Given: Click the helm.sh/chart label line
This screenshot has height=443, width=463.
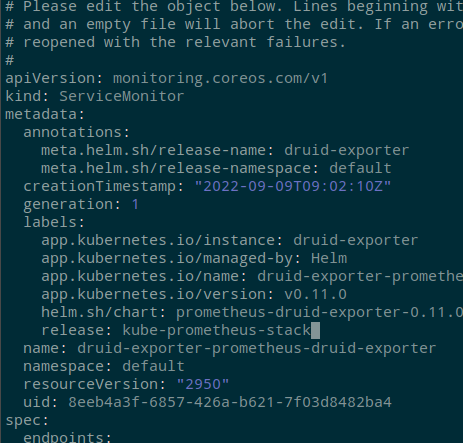Looking at the screenshot, I should click(252, 312).
